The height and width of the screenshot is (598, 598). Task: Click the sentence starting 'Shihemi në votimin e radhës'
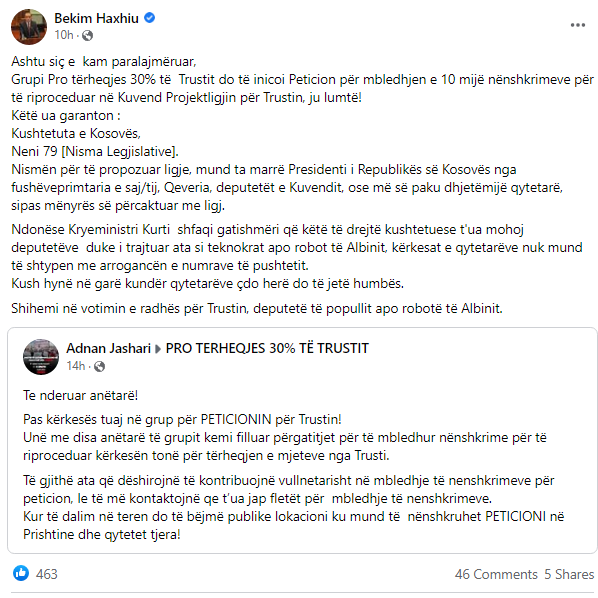[x=257, y=308]
